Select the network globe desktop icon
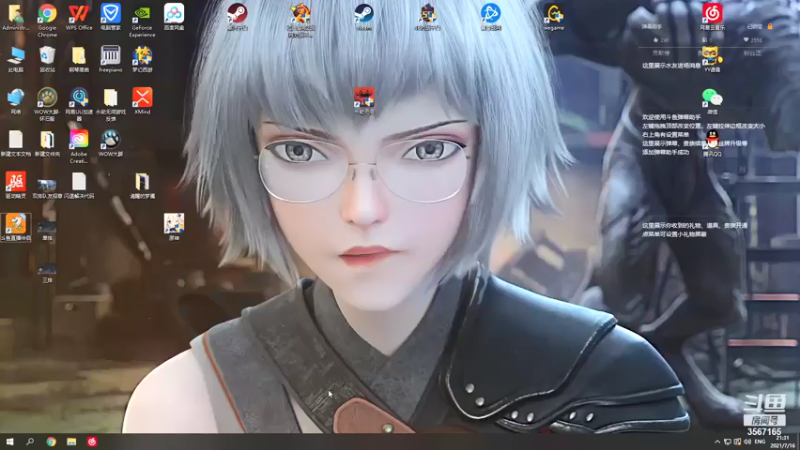 coord(15,101)
